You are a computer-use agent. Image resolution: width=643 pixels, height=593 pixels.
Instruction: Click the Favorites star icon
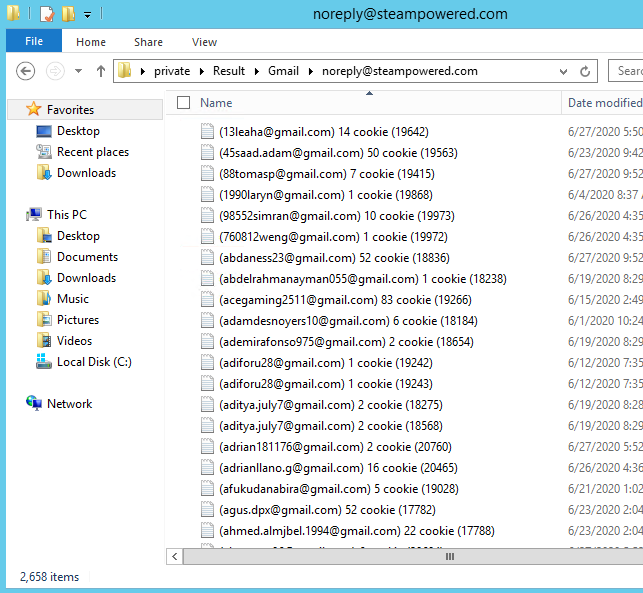(x=33, y=109)
